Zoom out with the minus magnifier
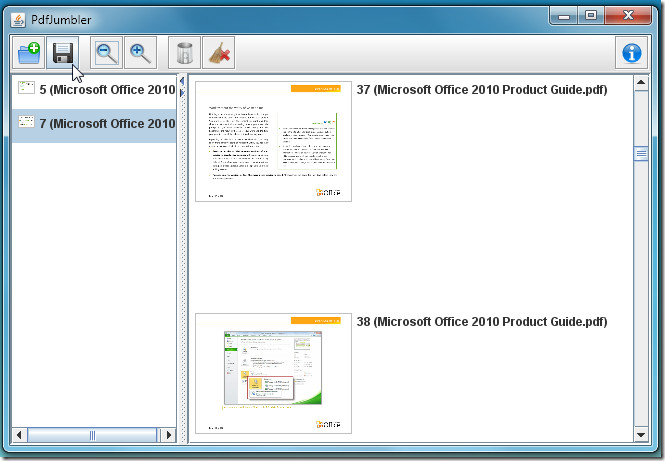665x461 pixels. 106,53
